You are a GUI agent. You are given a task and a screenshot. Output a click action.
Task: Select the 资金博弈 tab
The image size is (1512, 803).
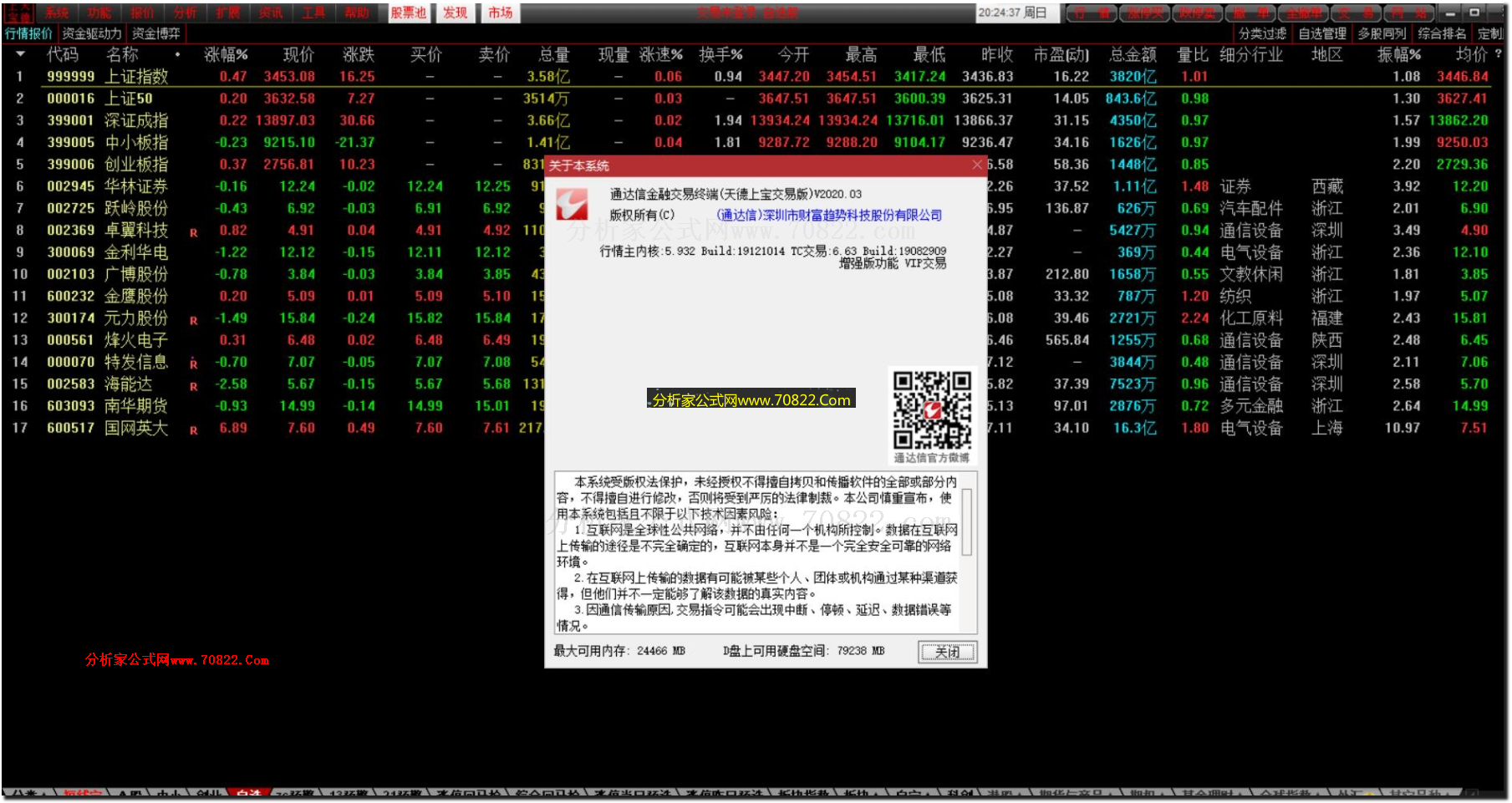(156, 33)
